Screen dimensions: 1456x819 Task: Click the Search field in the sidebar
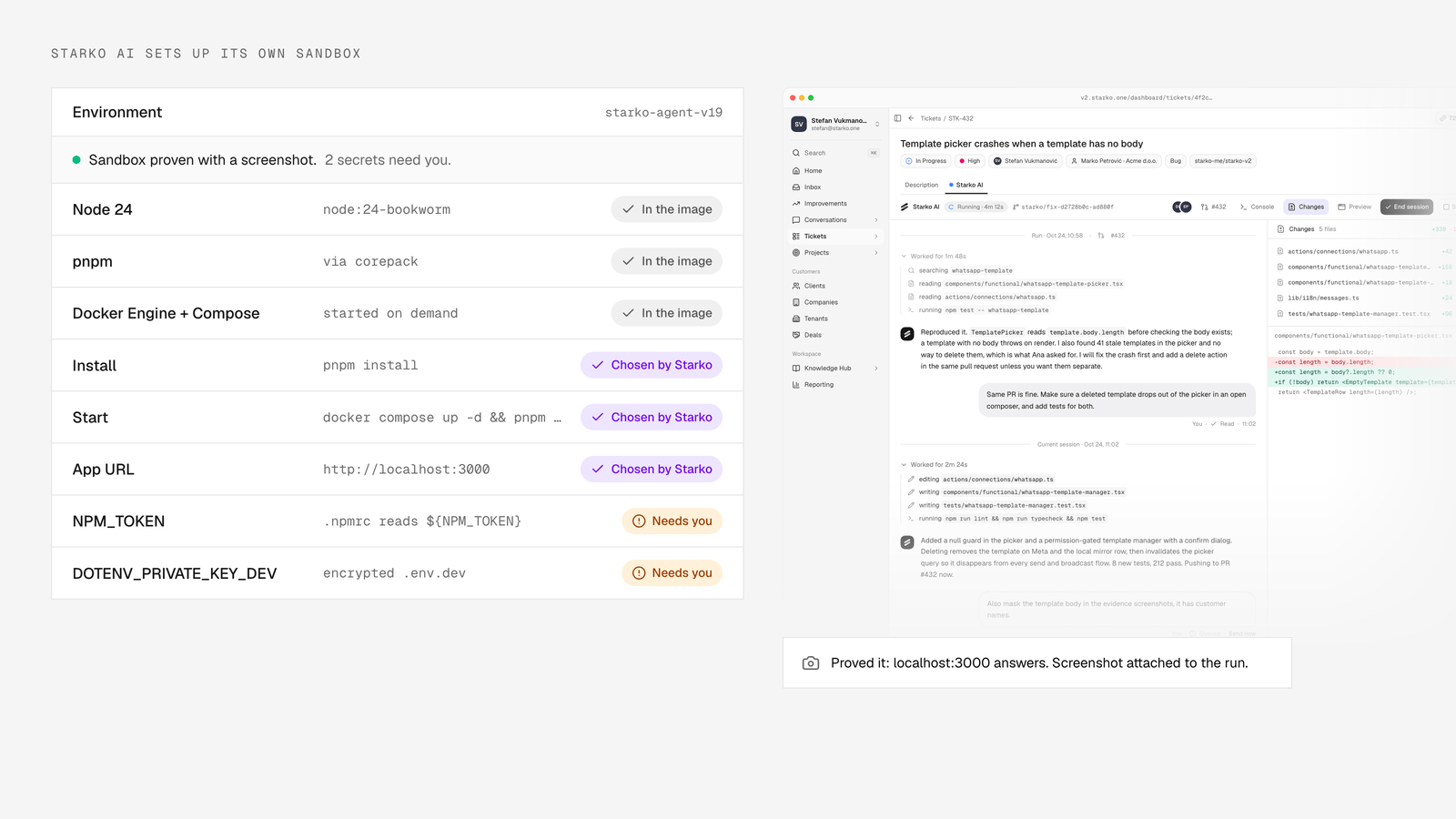click(x=835, y=153)
